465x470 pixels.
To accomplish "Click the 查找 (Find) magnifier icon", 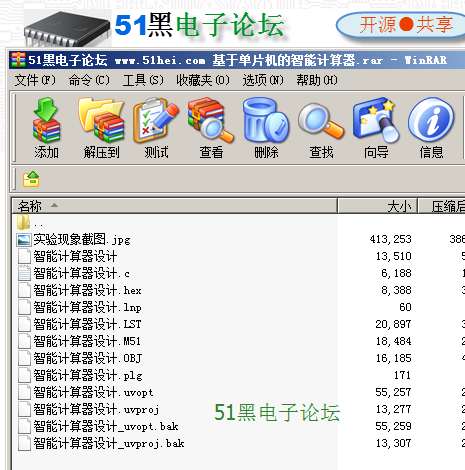I will coord(321,120).
